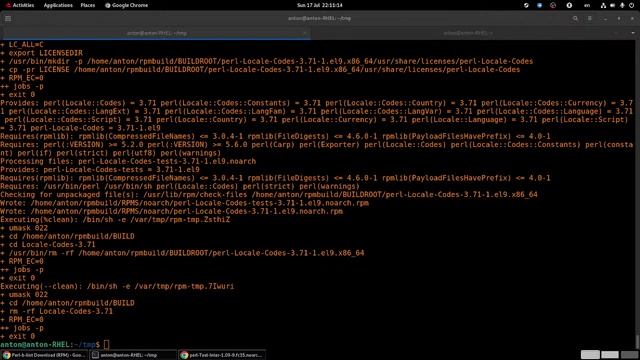Click the red circular tray icon
This screenshot has width=640, height=360.
tap(553, 5)
